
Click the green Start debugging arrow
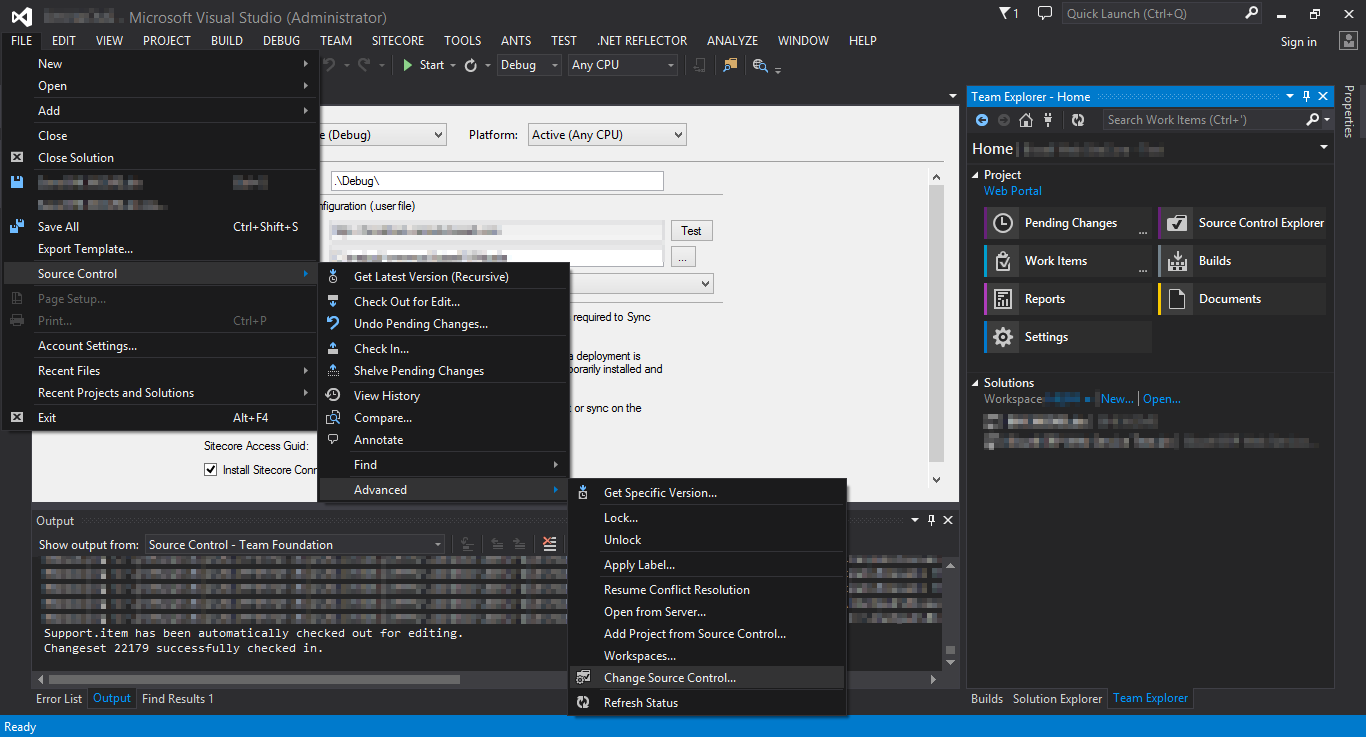pos(408,65)
